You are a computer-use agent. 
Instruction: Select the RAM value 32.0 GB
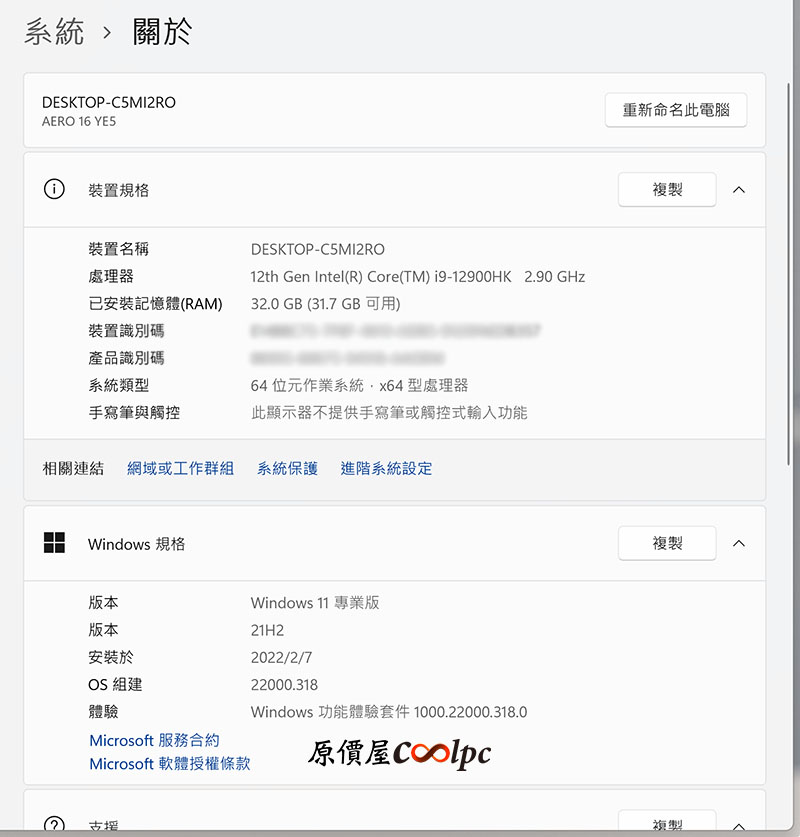326,304
